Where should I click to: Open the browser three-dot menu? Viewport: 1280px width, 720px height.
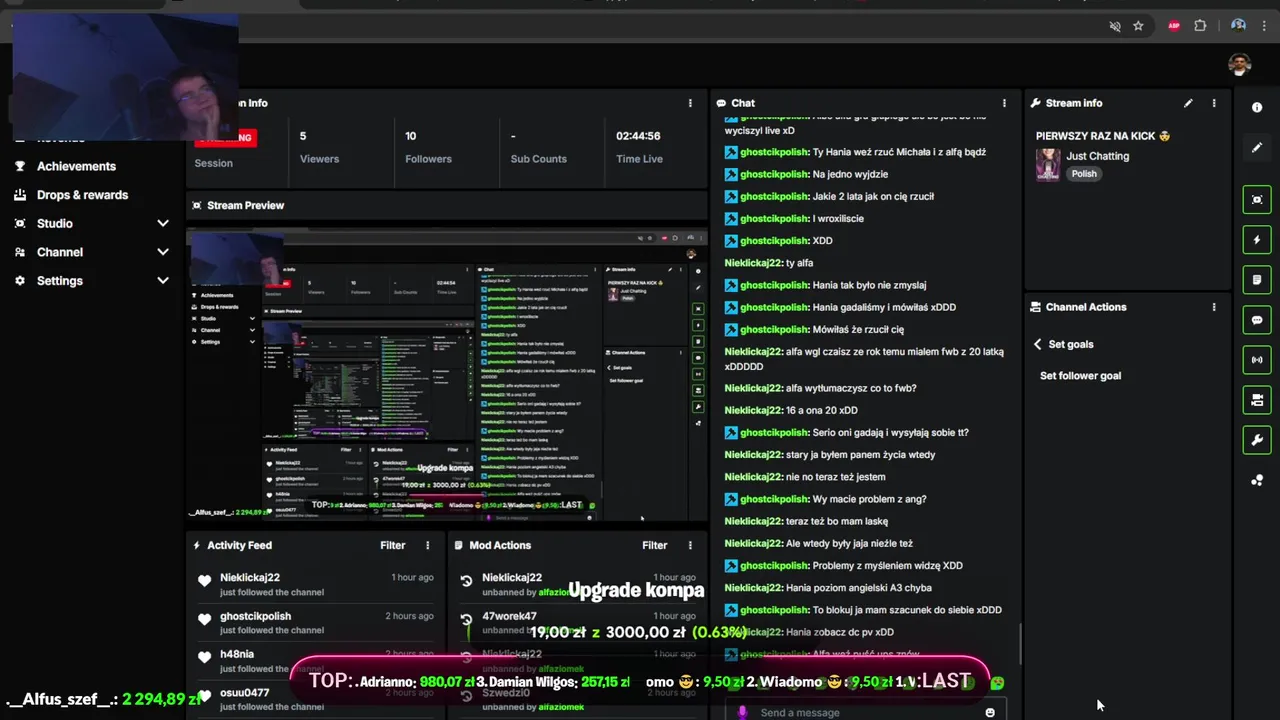tap(1264, 26)
